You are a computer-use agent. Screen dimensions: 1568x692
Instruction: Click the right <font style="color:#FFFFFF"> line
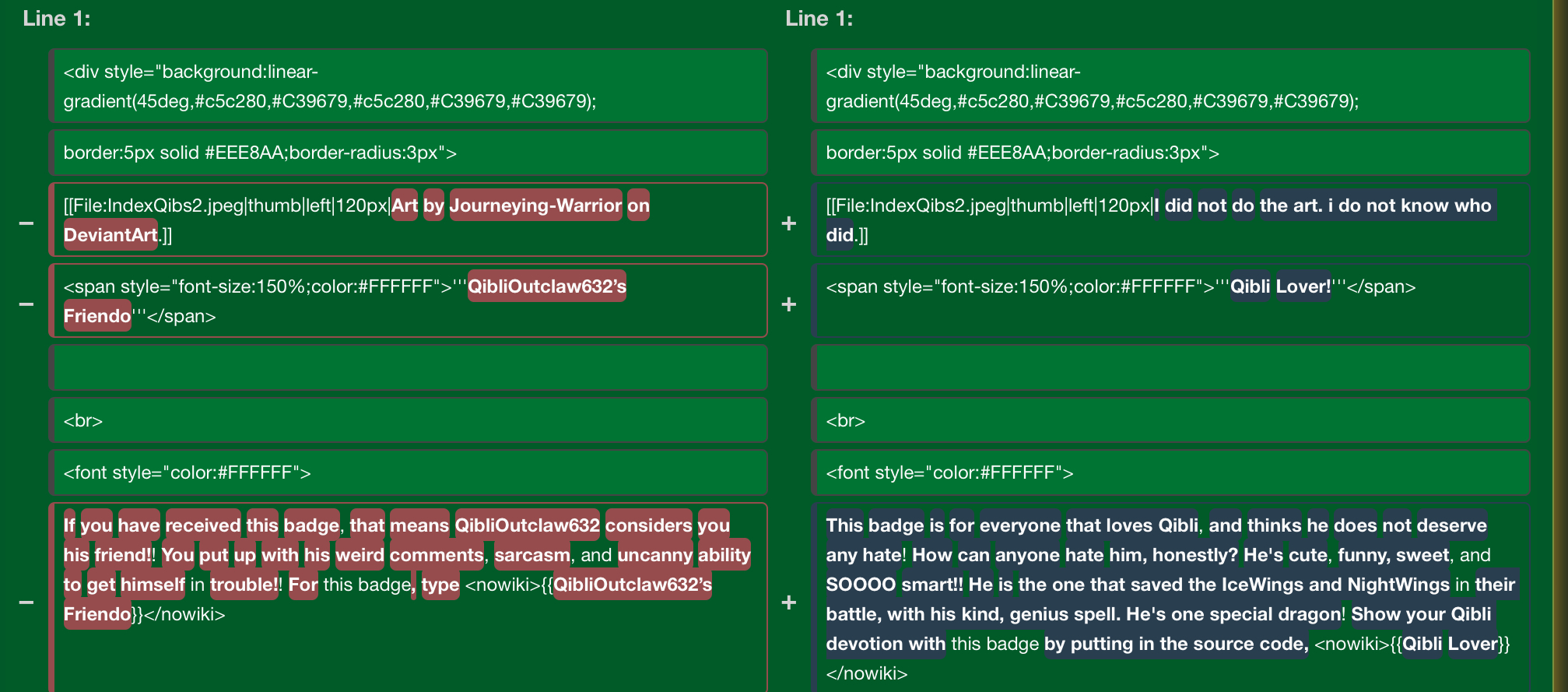pos(1171,472)
